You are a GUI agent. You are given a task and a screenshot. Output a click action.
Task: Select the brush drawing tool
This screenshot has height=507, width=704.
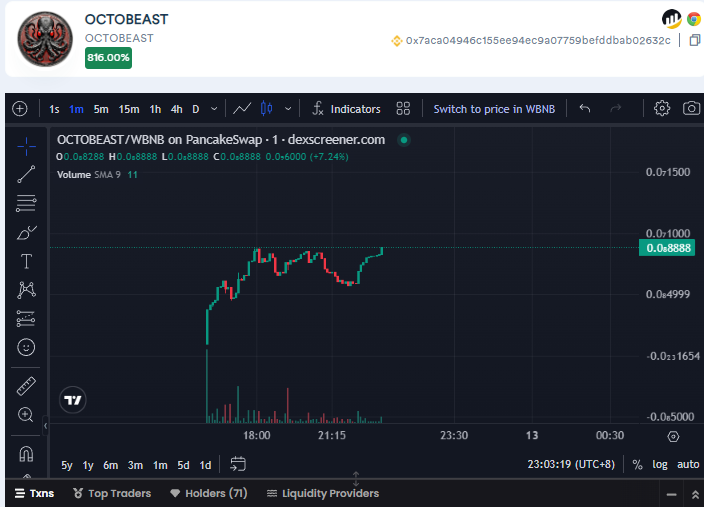click(26, 233)
